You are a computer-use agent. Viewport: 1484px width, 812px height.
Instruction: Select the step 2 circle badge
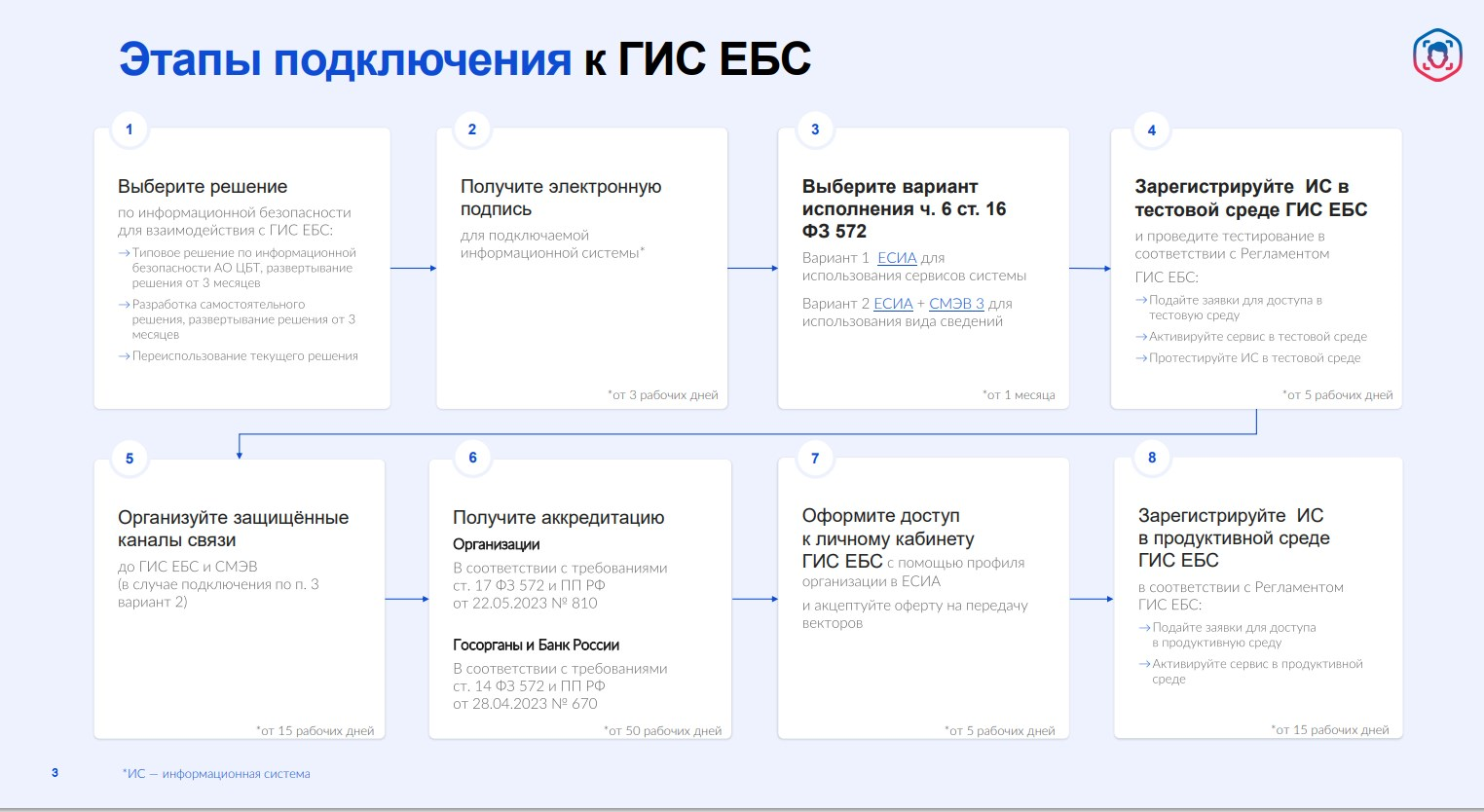coord(472,129)
